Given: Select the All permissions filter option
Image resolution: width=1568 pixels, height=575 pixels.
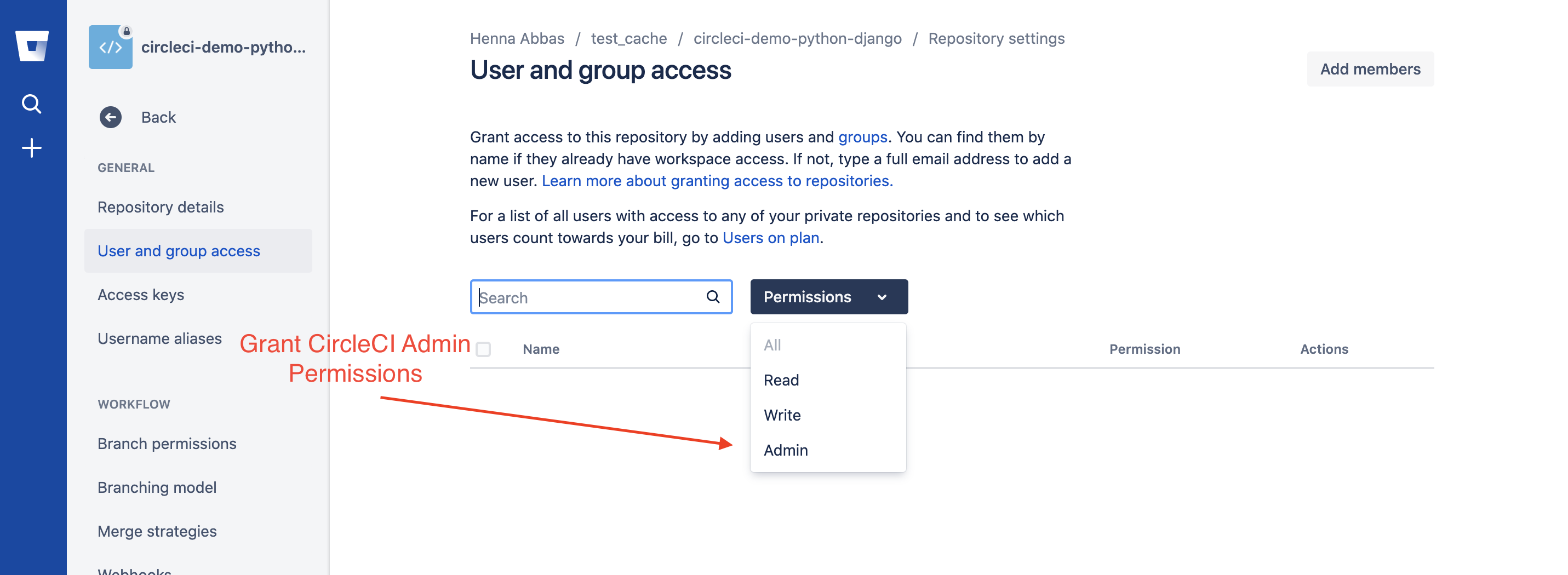Looking at the screenshot, I should pyautogui.click(x=772, y=345).
